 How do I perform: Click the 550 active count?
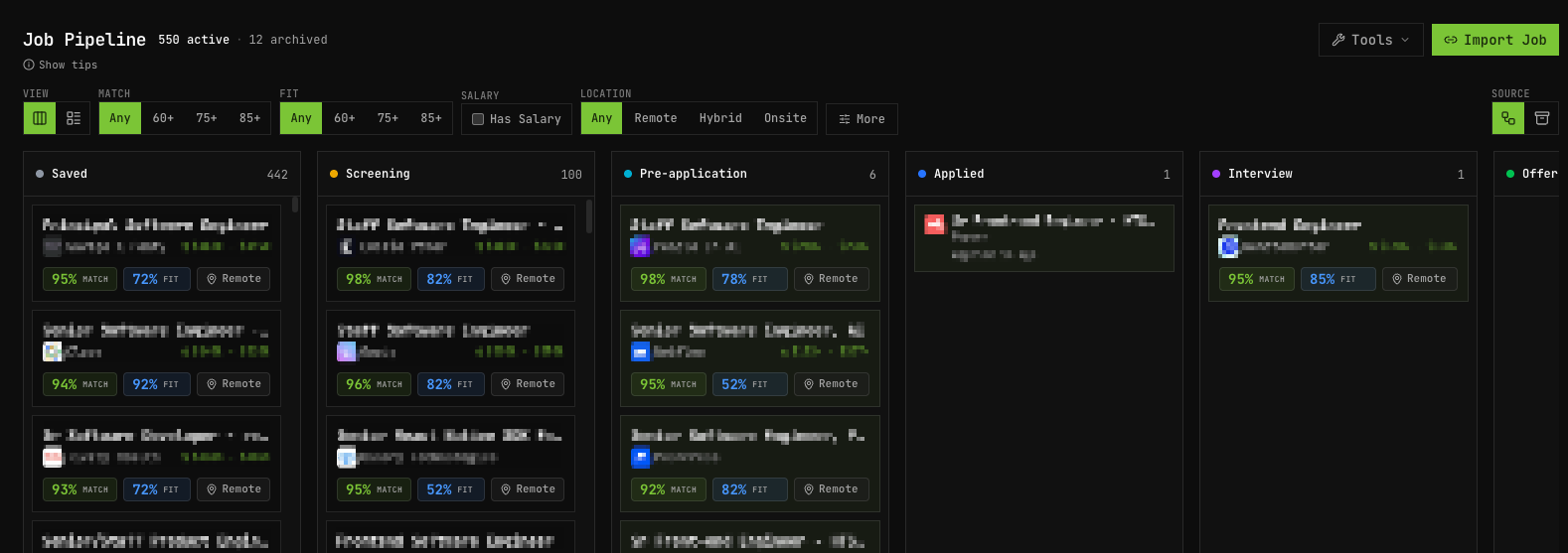pyautogui.click(x=194, y=40)
